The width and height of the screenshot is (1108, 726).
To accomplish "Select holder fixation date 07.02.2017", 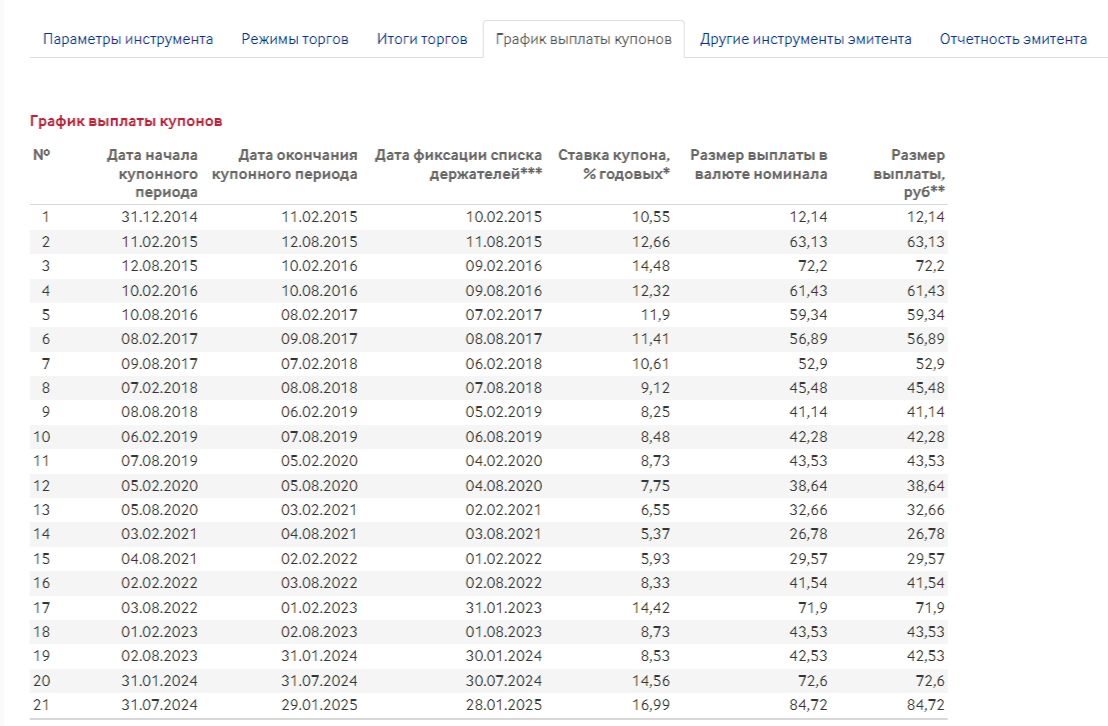I will [503, 315].
